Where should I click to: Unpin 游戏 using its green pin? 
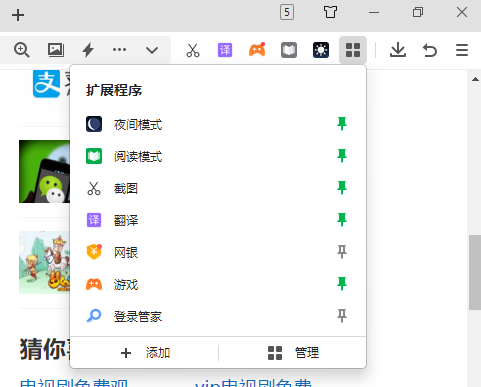point(342,284)
